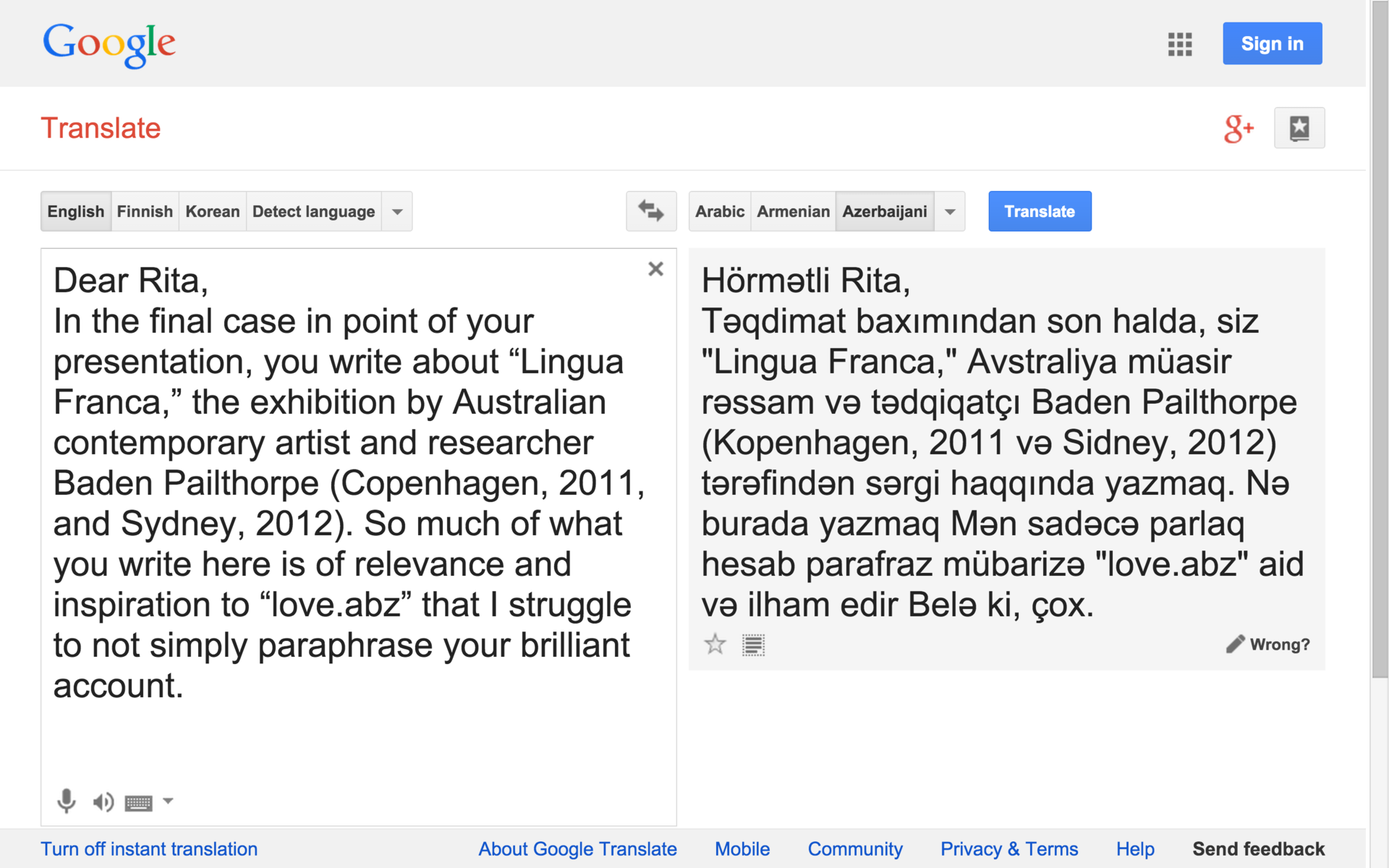
Task: Expand the target language dropdown arrow
Action: [x=950, y=212]
